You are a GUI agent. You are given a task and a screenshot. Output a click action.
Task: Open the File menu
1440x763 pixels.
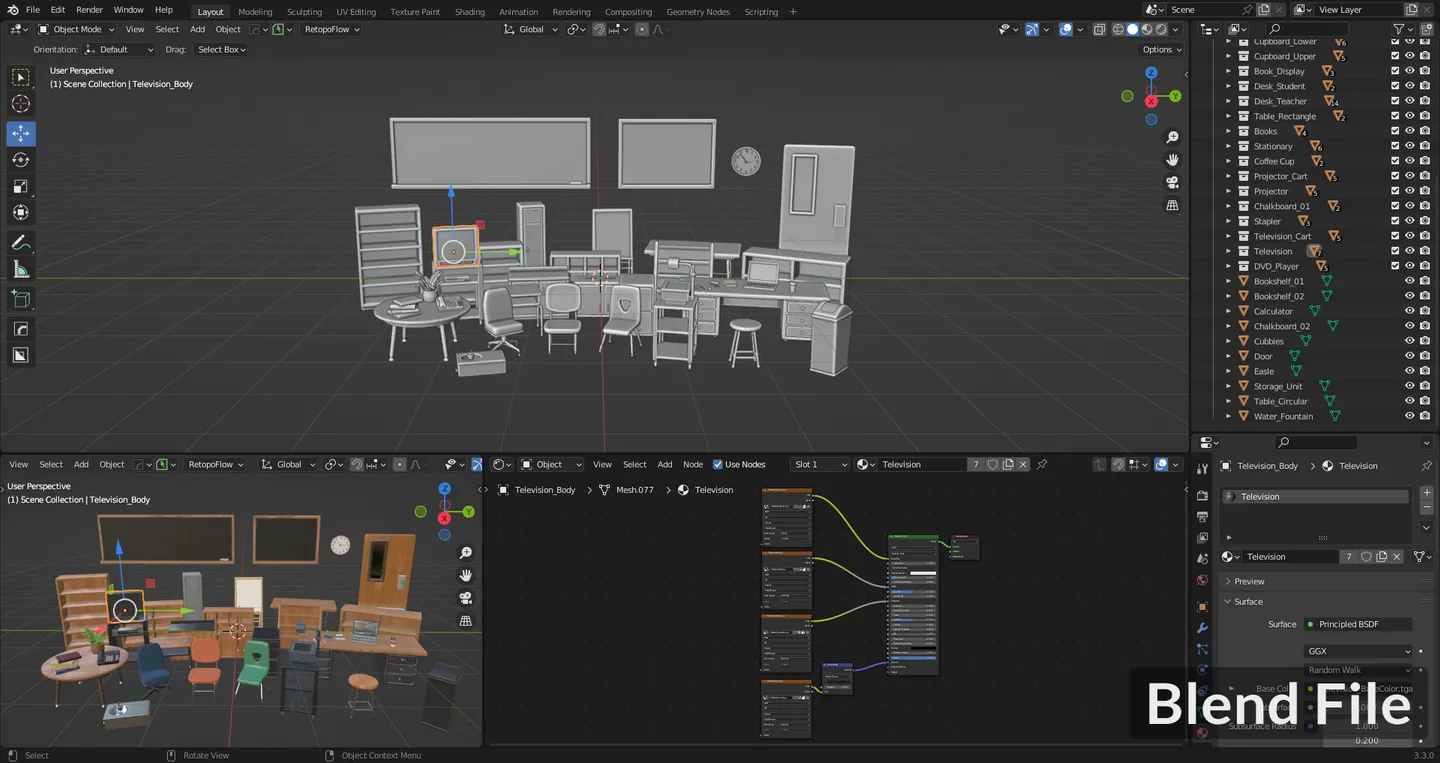point(33,10)
